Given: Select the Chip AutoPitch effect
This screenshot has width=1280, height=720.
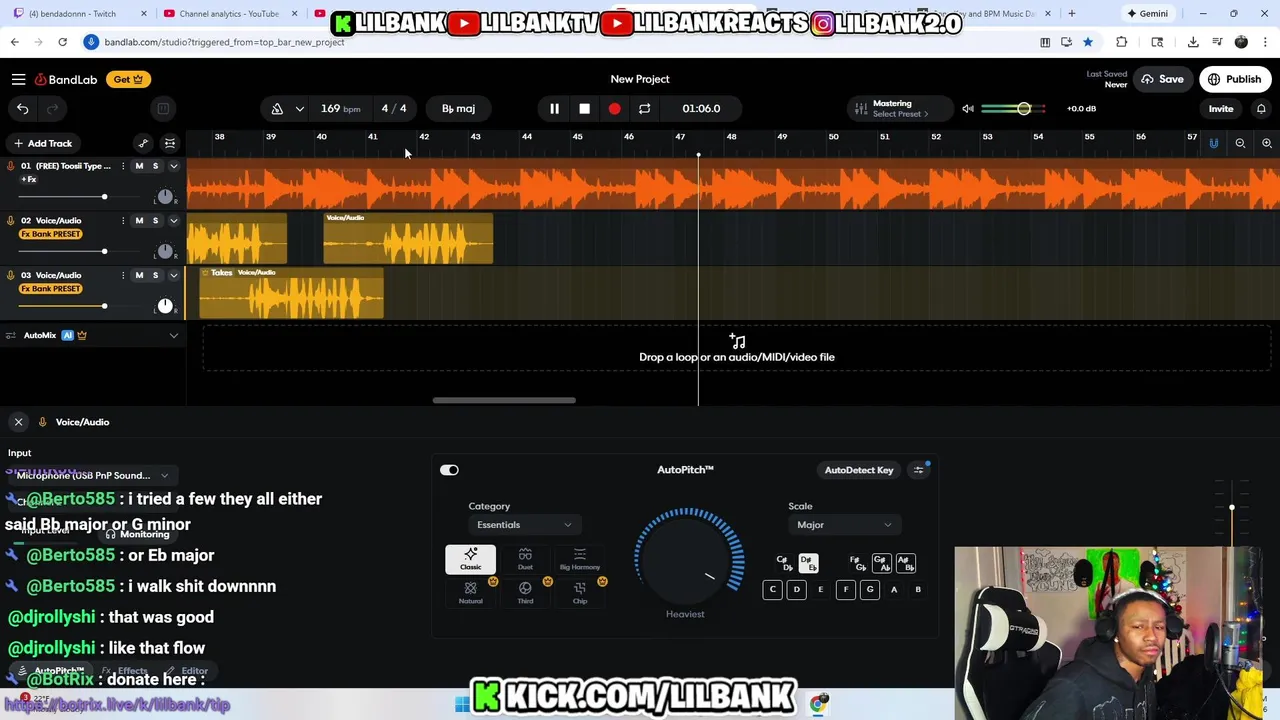Looking at the screenshot, I should 580,592.
